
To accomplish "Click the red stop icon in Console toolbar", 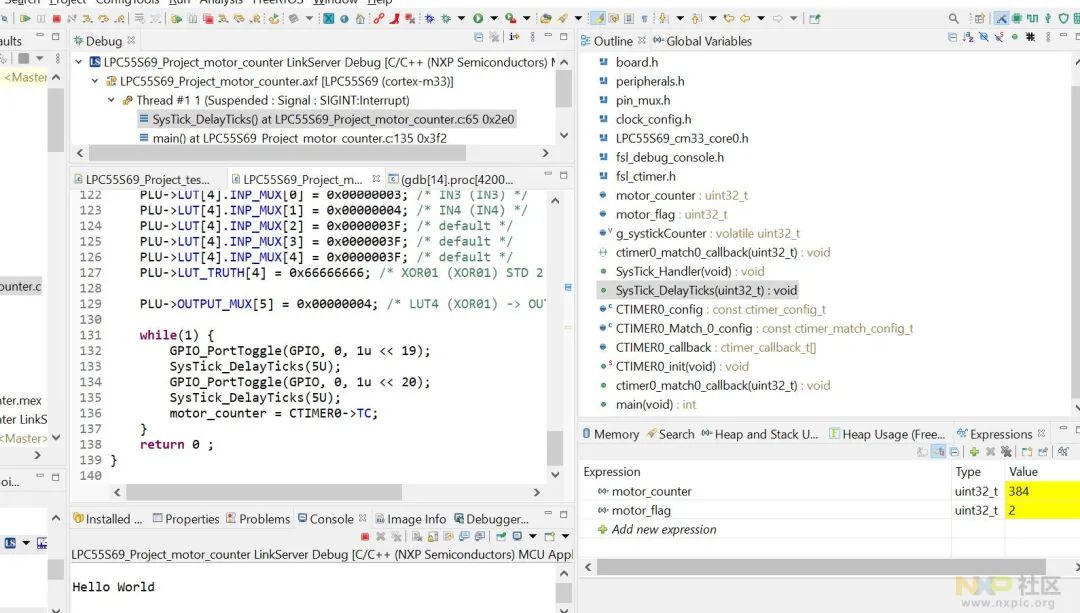I will click(366, 537).
